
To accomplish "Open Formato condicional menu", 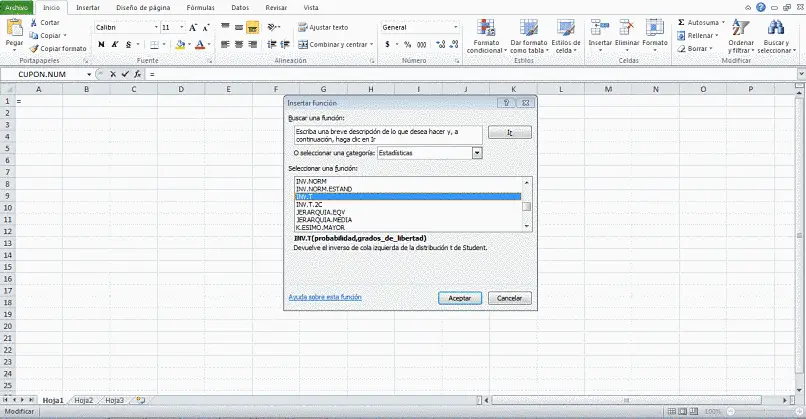I will point(486,36).
